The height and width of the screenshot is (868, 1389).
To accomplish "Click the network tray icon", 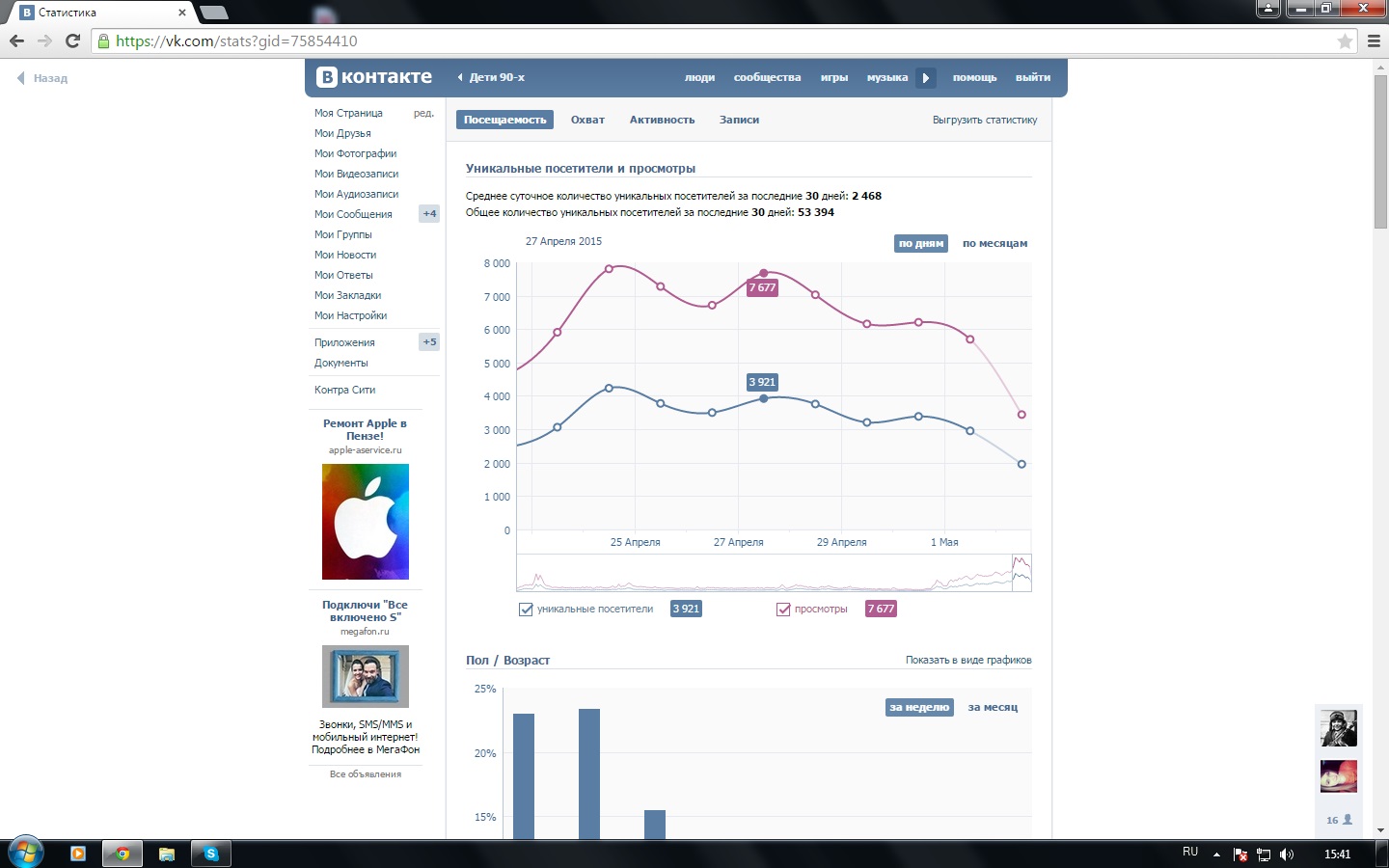I will pos(1264,854).
